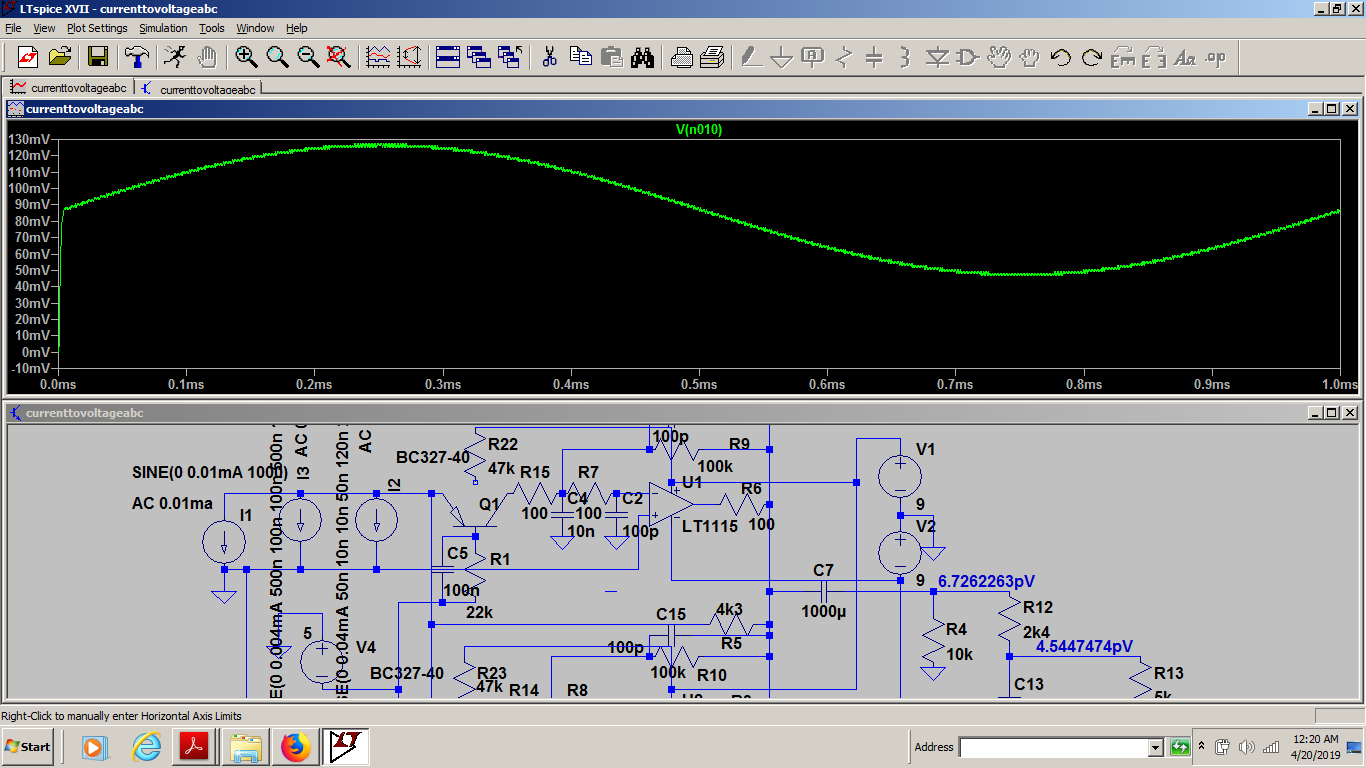This screenshot has width=1366, height=768.
Task: Open Firefox from the taskbar
Action: click(x=295, y=746)
